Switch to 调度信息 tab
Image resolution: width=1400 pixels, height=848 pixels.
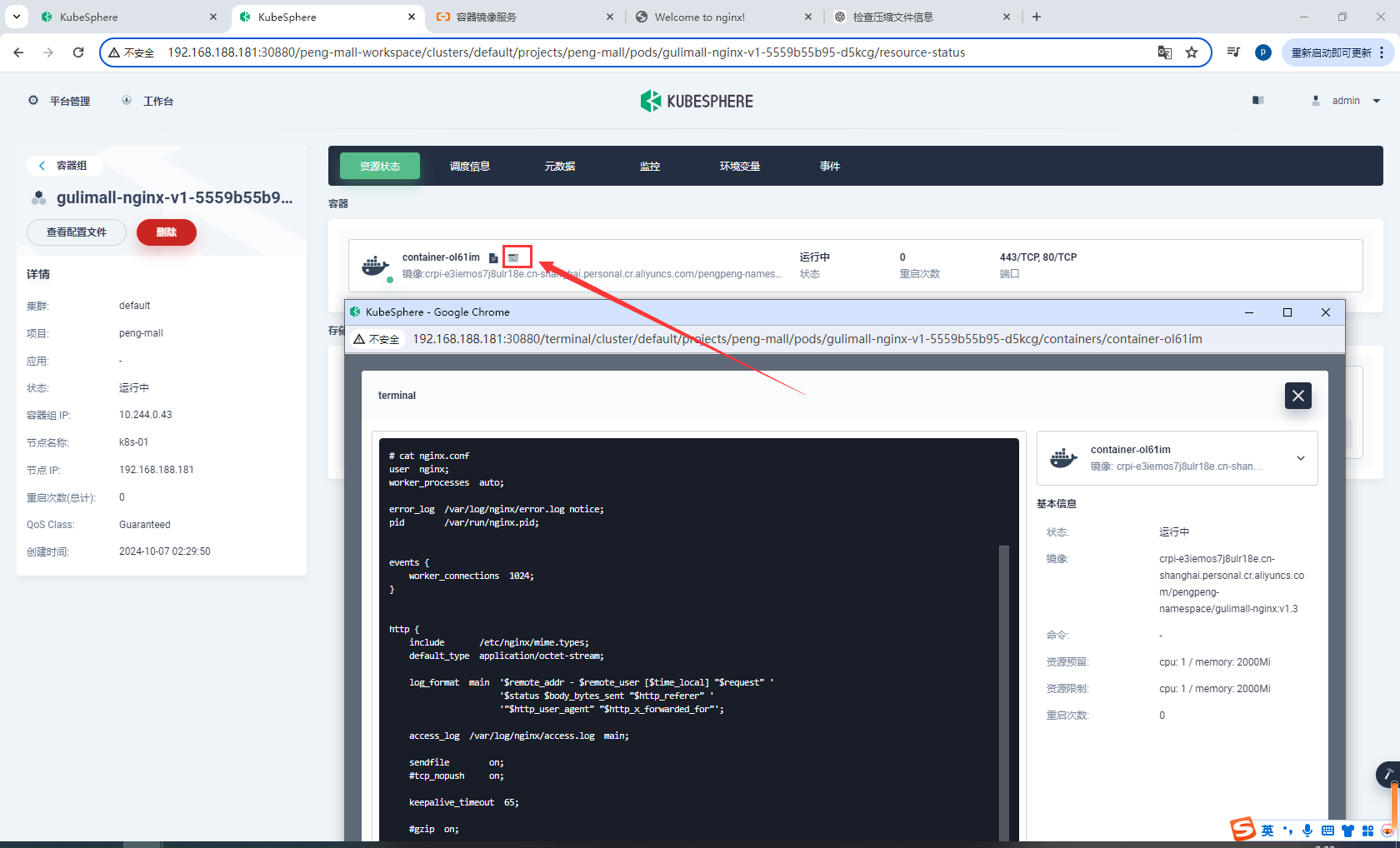pos(470,166)
